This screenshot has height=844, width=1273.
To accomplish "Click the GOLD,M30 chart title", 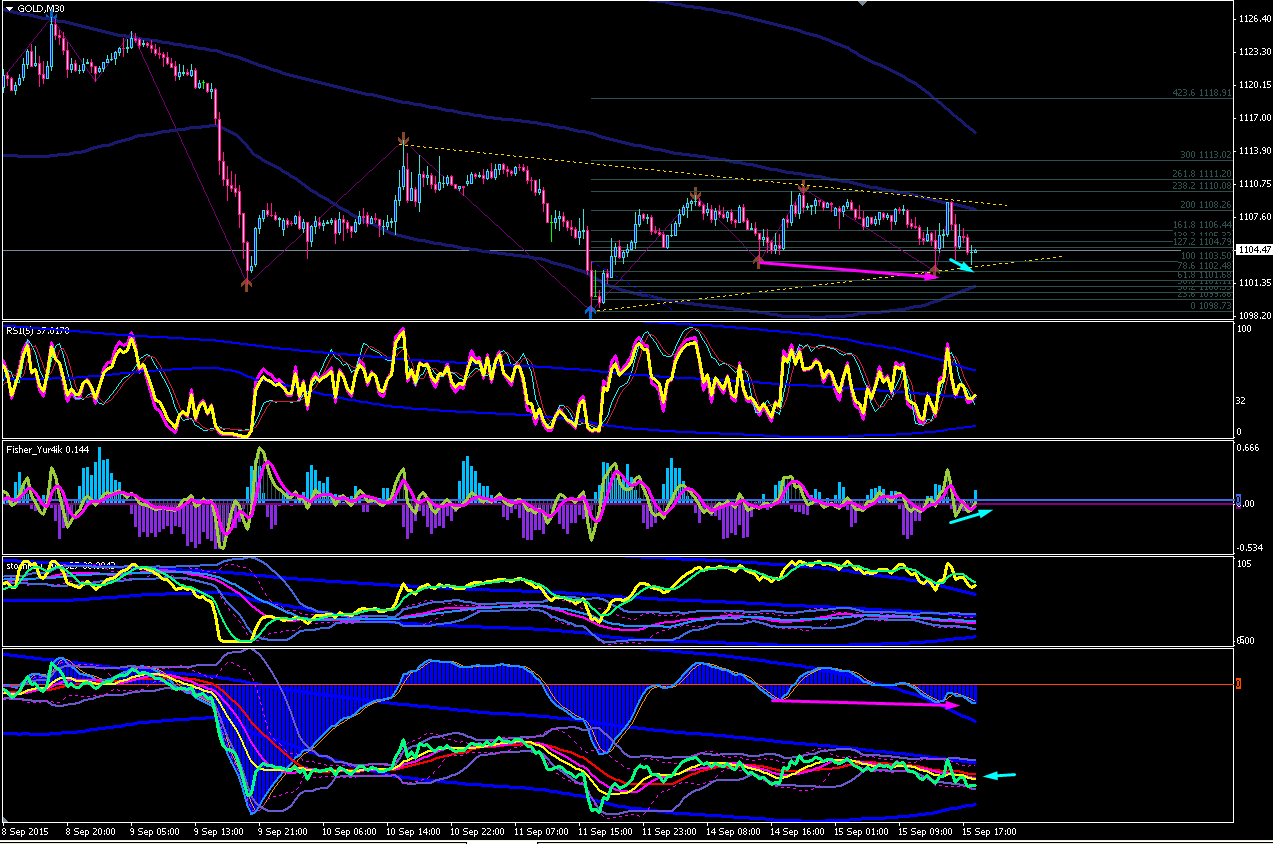I will point(41,9).
